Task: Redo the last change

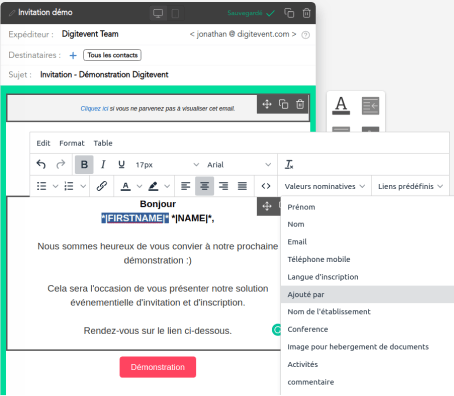Action: click(x=61, y=164)
